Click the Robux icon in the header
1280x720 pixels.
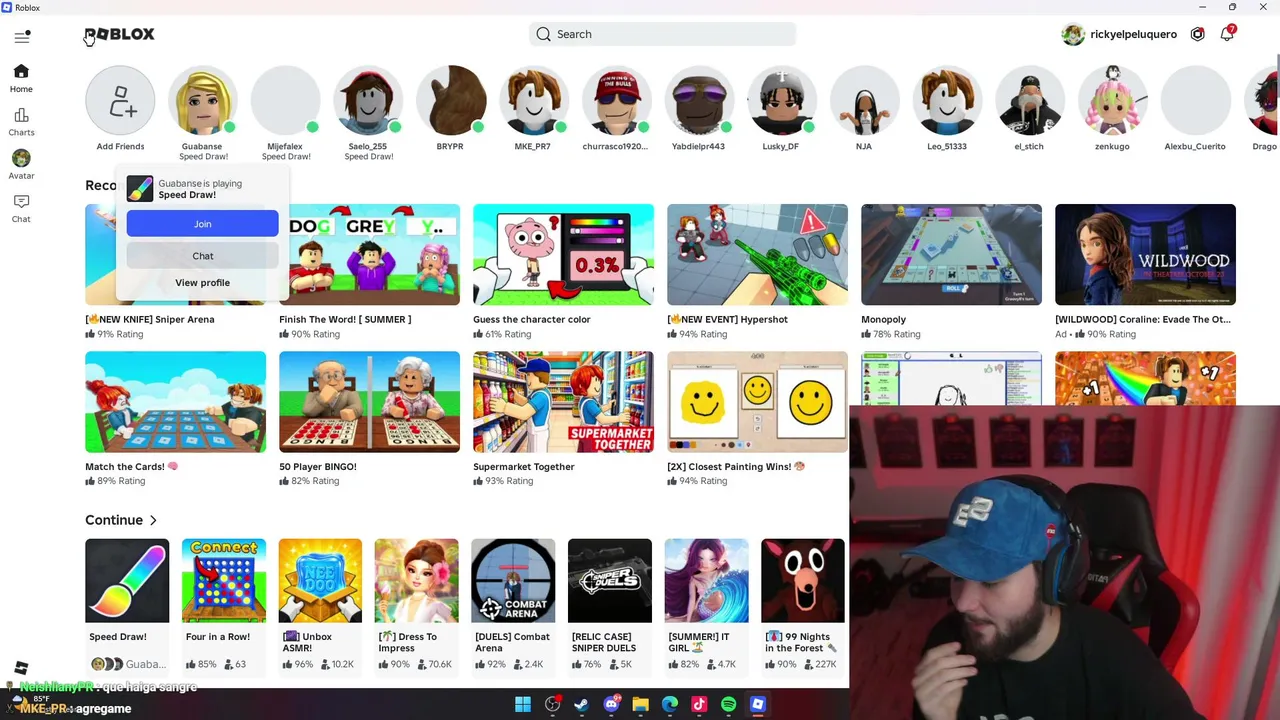(1197, 34)
